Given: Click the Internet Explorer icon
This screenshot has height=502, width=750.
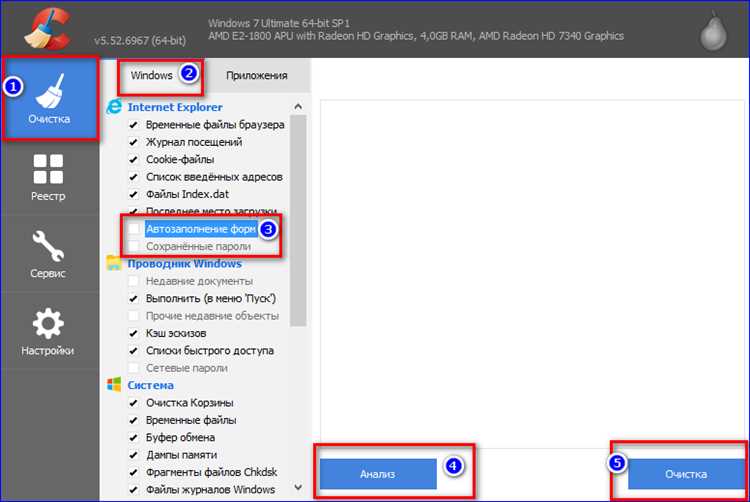Looking at the screenshot, I should (x=114, y=107).
